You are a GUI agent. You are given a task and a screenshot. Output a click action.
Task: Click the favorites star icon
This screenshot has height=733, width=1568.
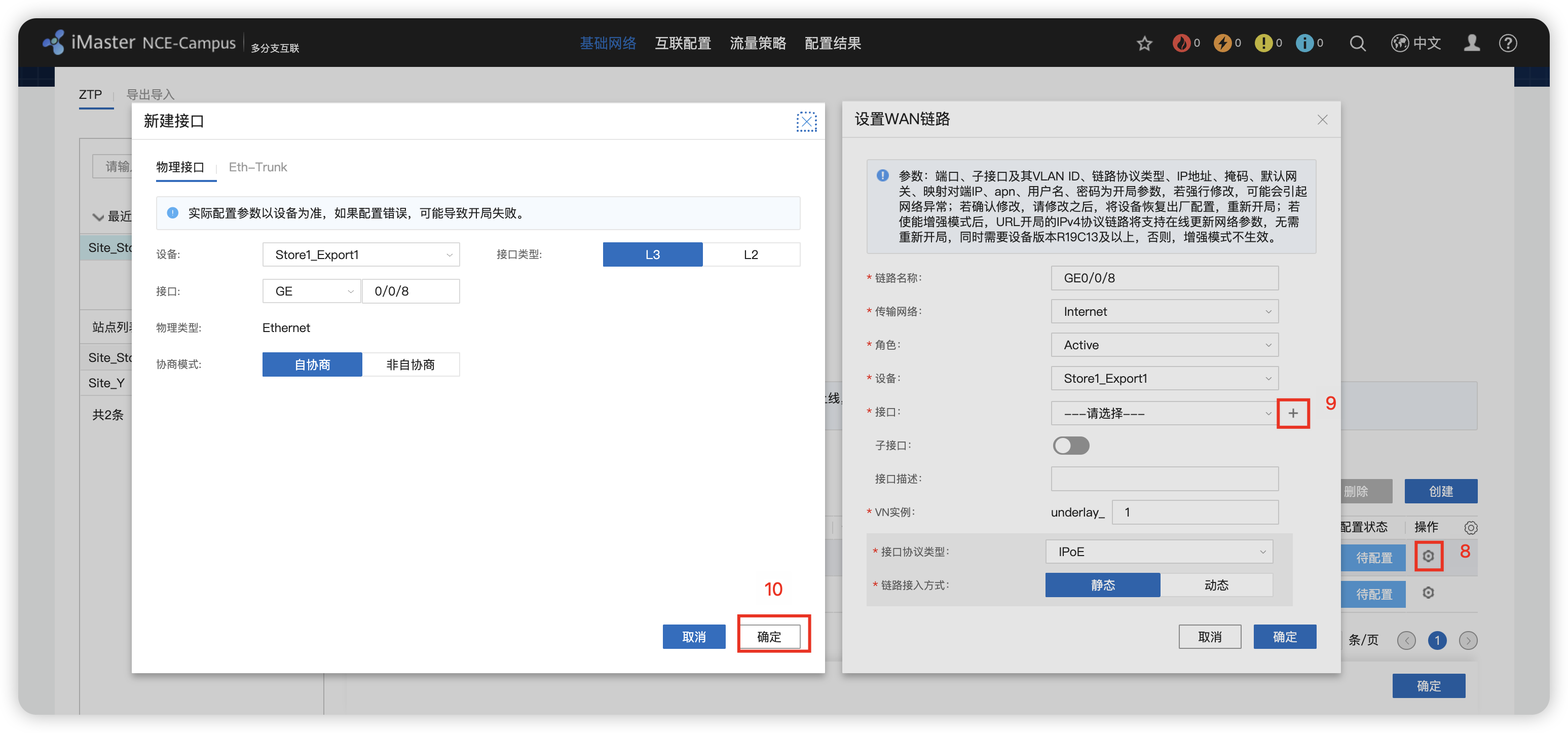pyautogui.click(x=1144, y=43)
